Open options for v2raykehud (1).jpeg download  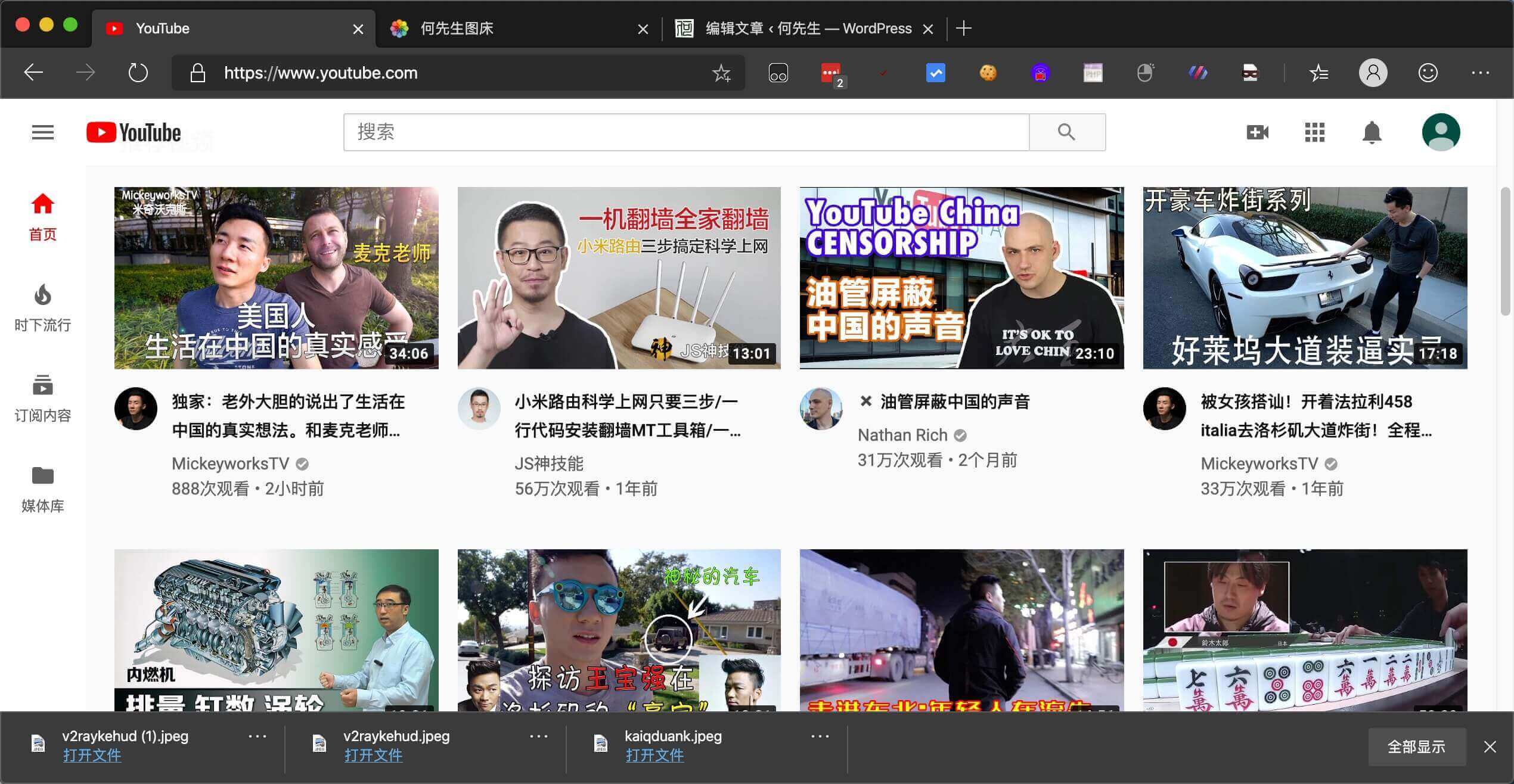coord(257,736)
